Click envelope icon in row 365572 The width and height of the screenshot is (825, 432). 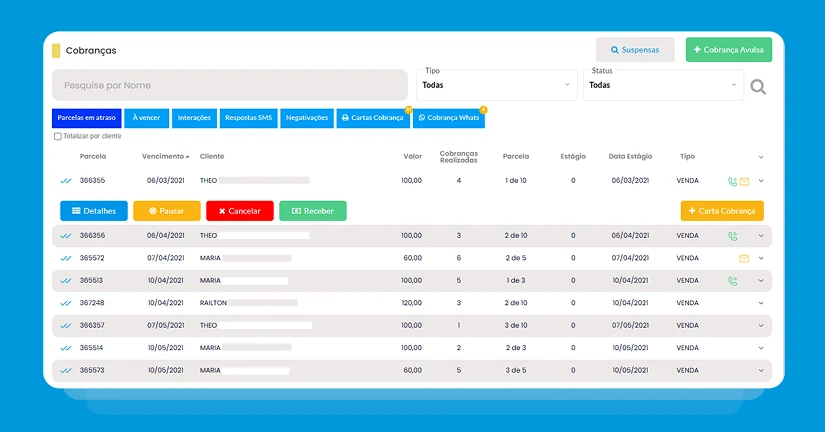(744, 258)
